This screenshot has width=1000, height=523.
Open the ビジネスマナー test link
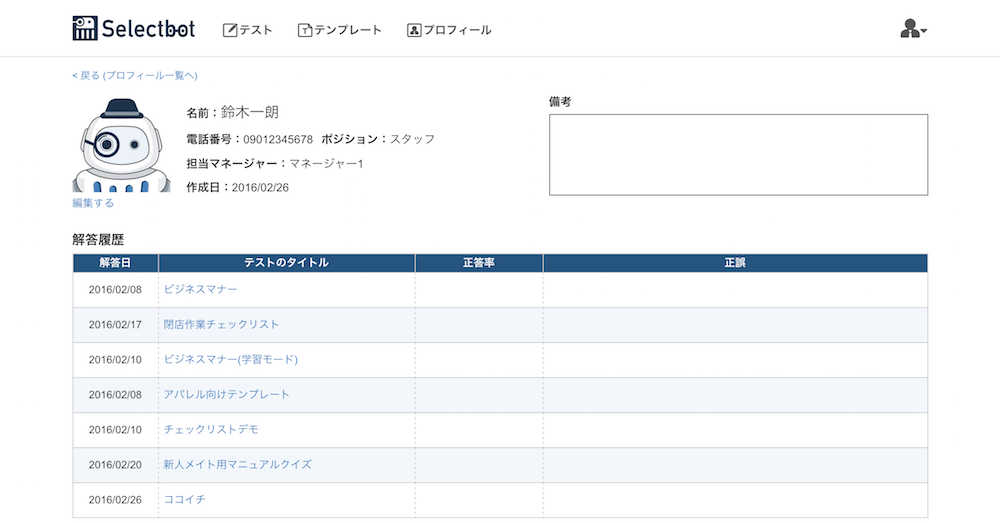click(x=200, y=290)
